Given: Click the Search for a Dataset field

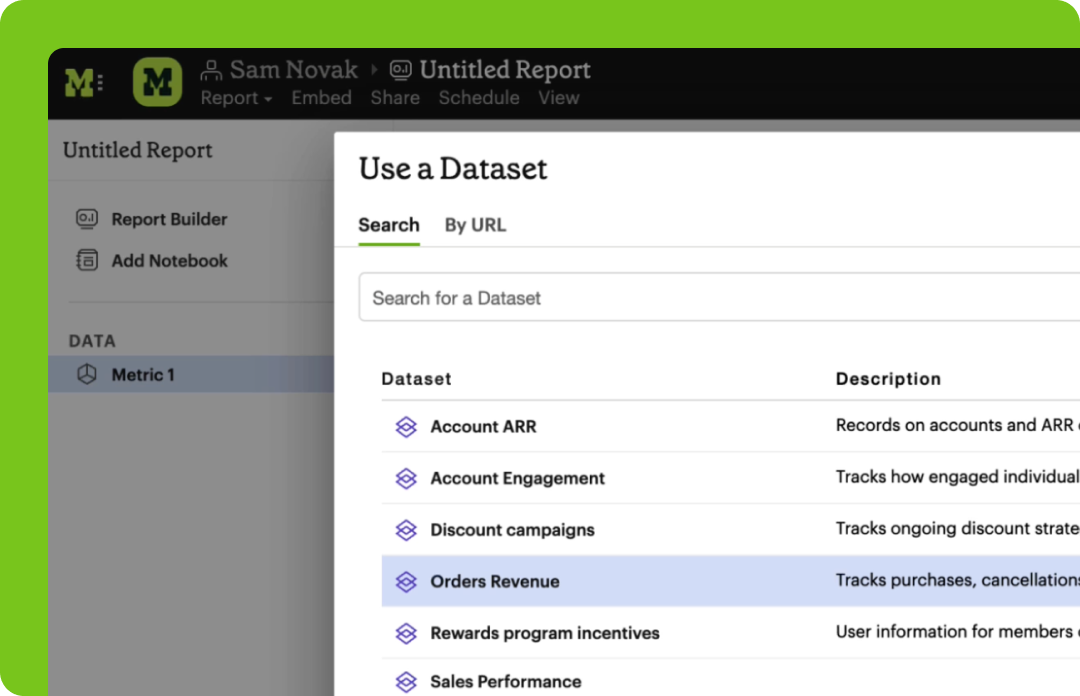Looking at the screenshot, I should coord(700,298).
